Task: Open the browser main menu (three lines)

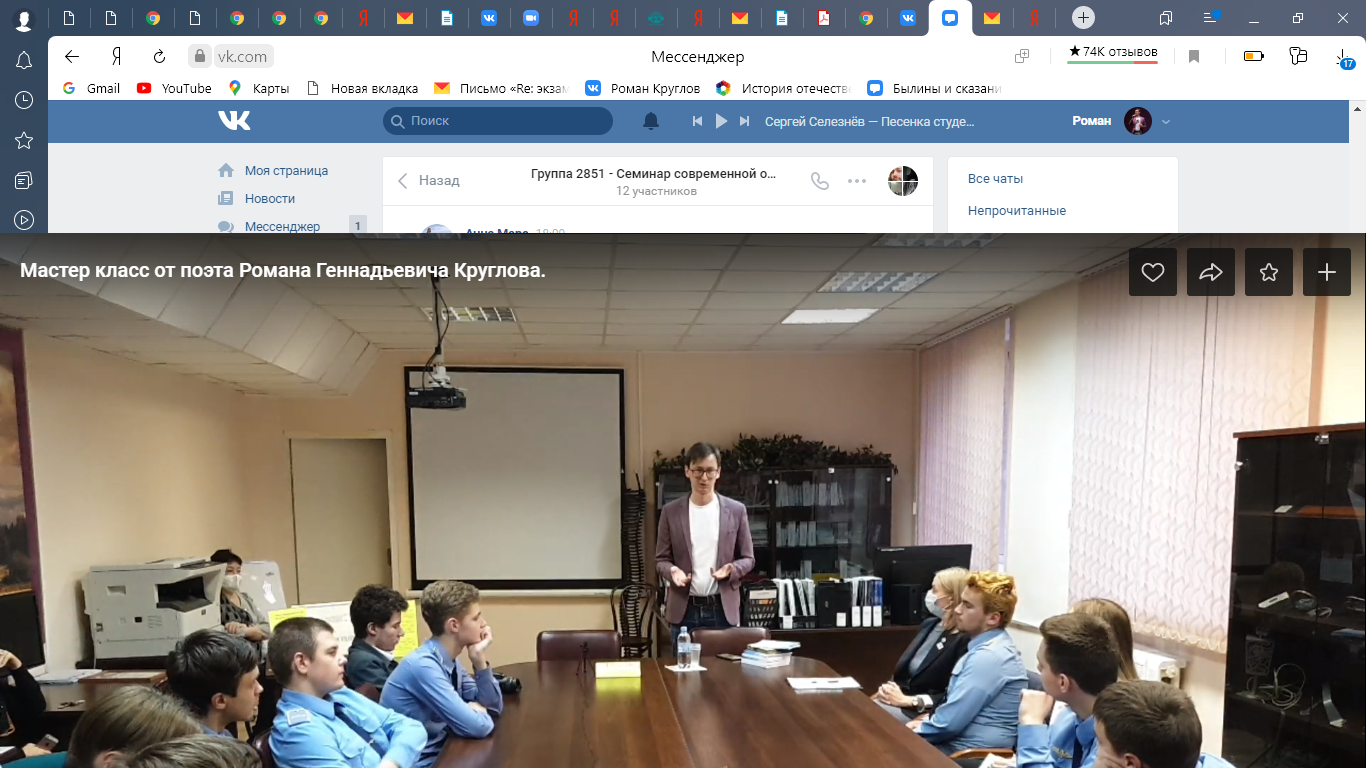Action: pyautogui.click(x=1210, y=18)
